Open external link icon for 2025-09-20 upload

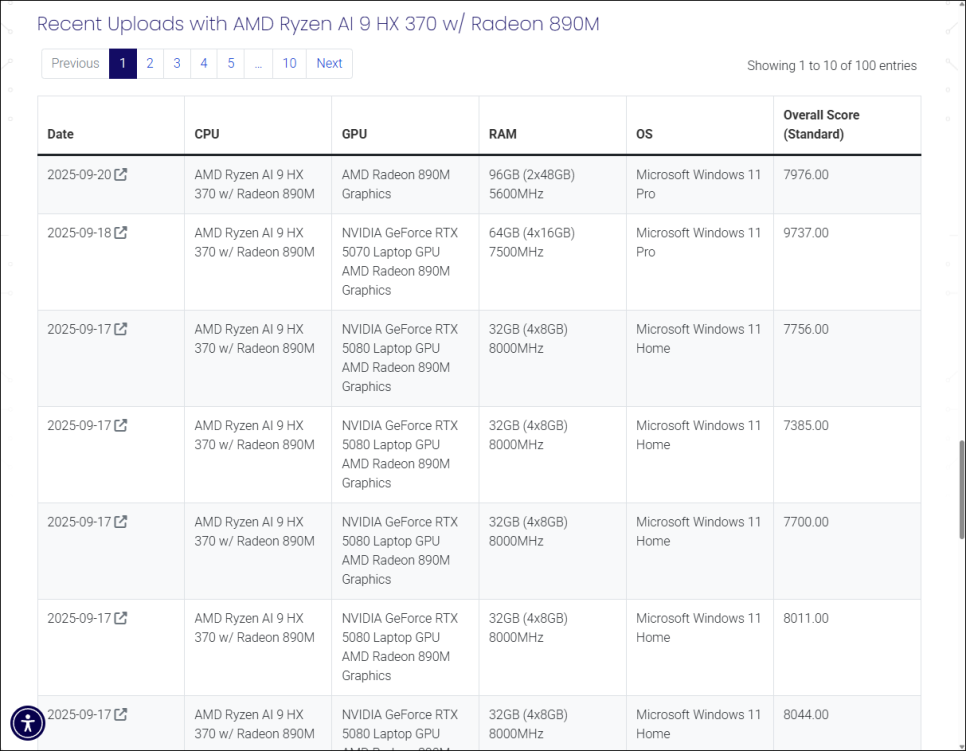pos(121,175)
